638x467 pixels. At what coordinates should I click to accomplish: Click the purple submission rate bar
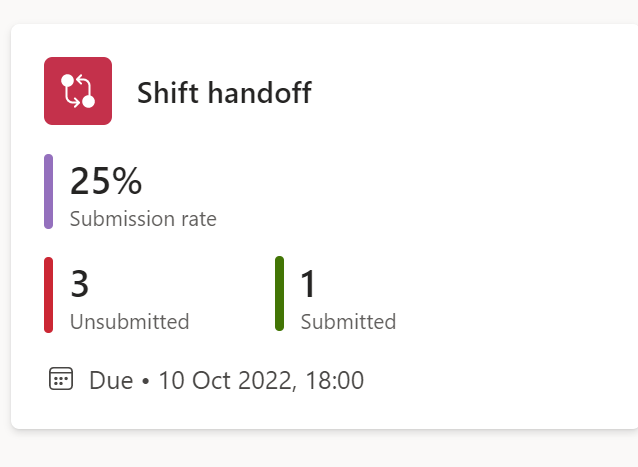click(48, 192)
